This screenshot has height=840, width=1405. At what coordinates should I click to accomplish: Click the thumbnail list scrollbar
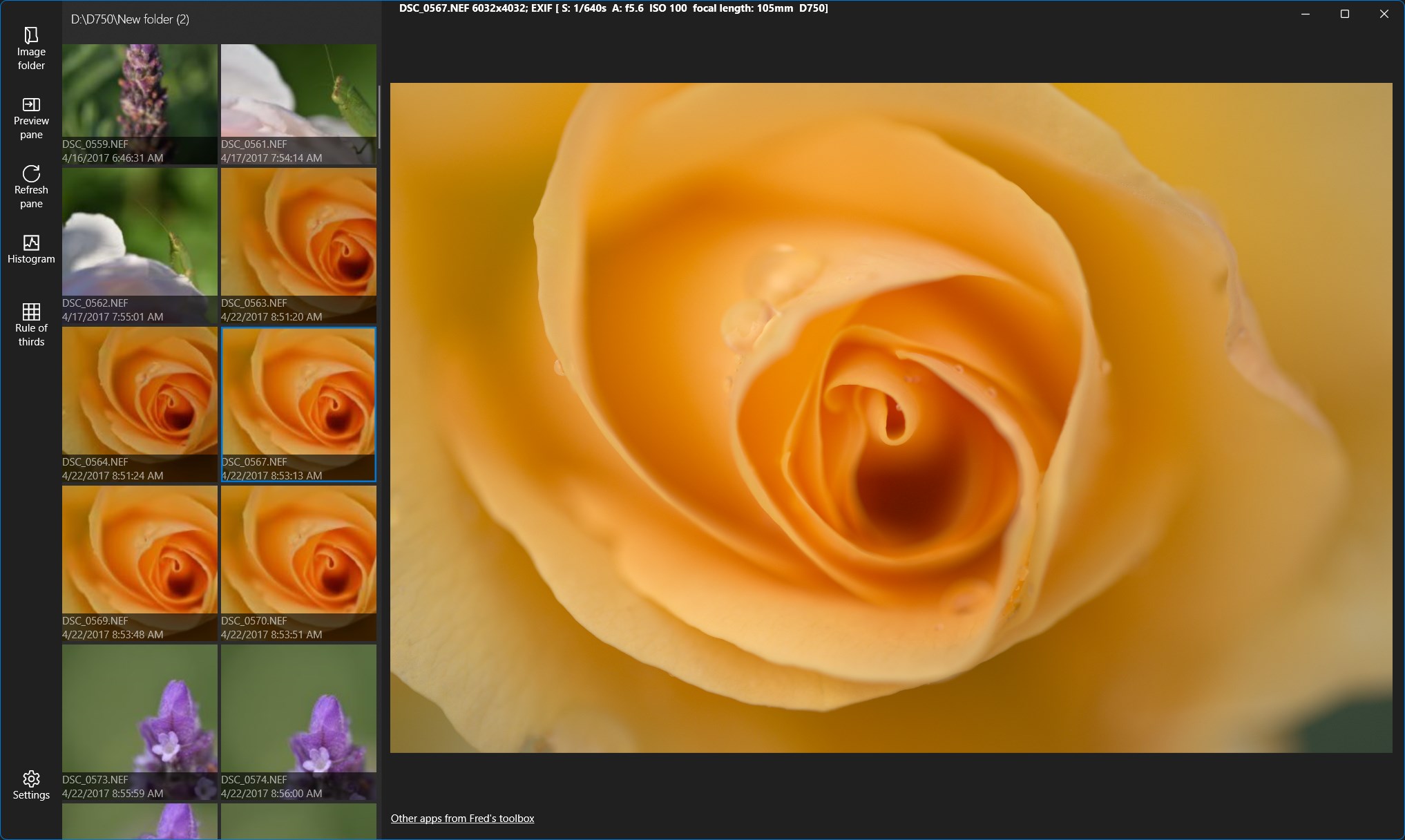click(x=379, y=117)
